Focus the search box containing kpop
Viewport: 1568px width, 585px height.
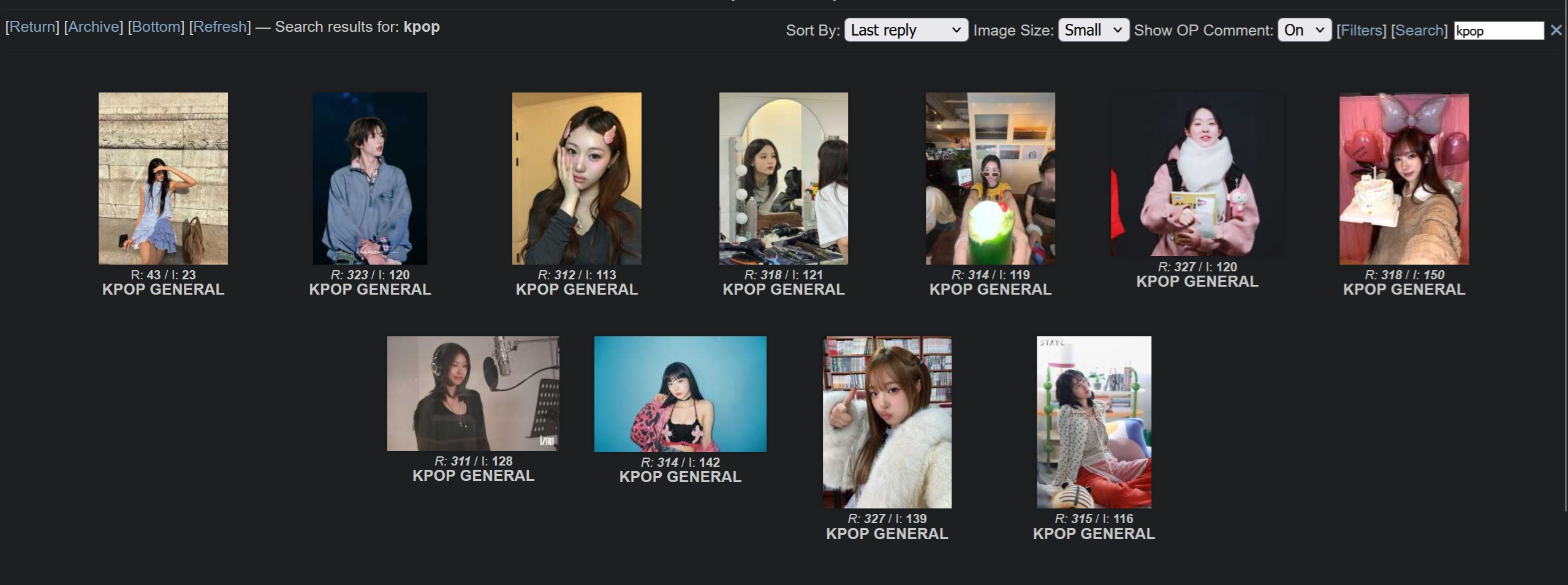pyautogui.click(x=1499, y=31)
